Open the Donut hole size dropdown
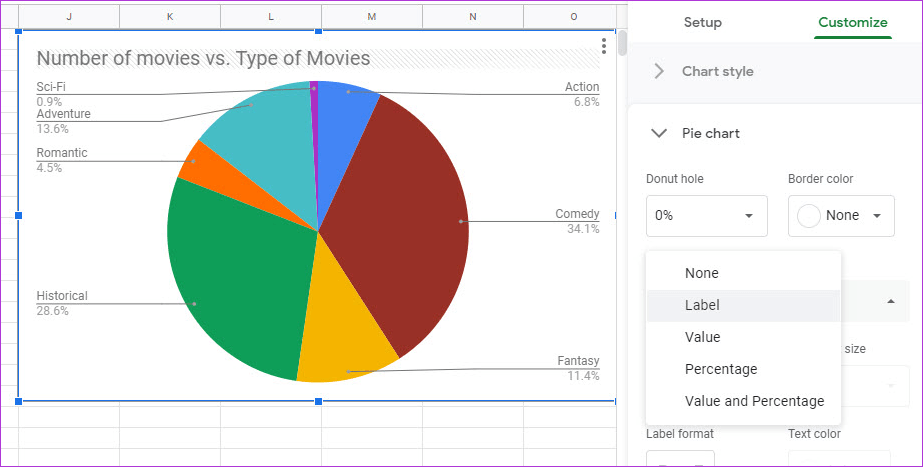 (x=706, y=216)
